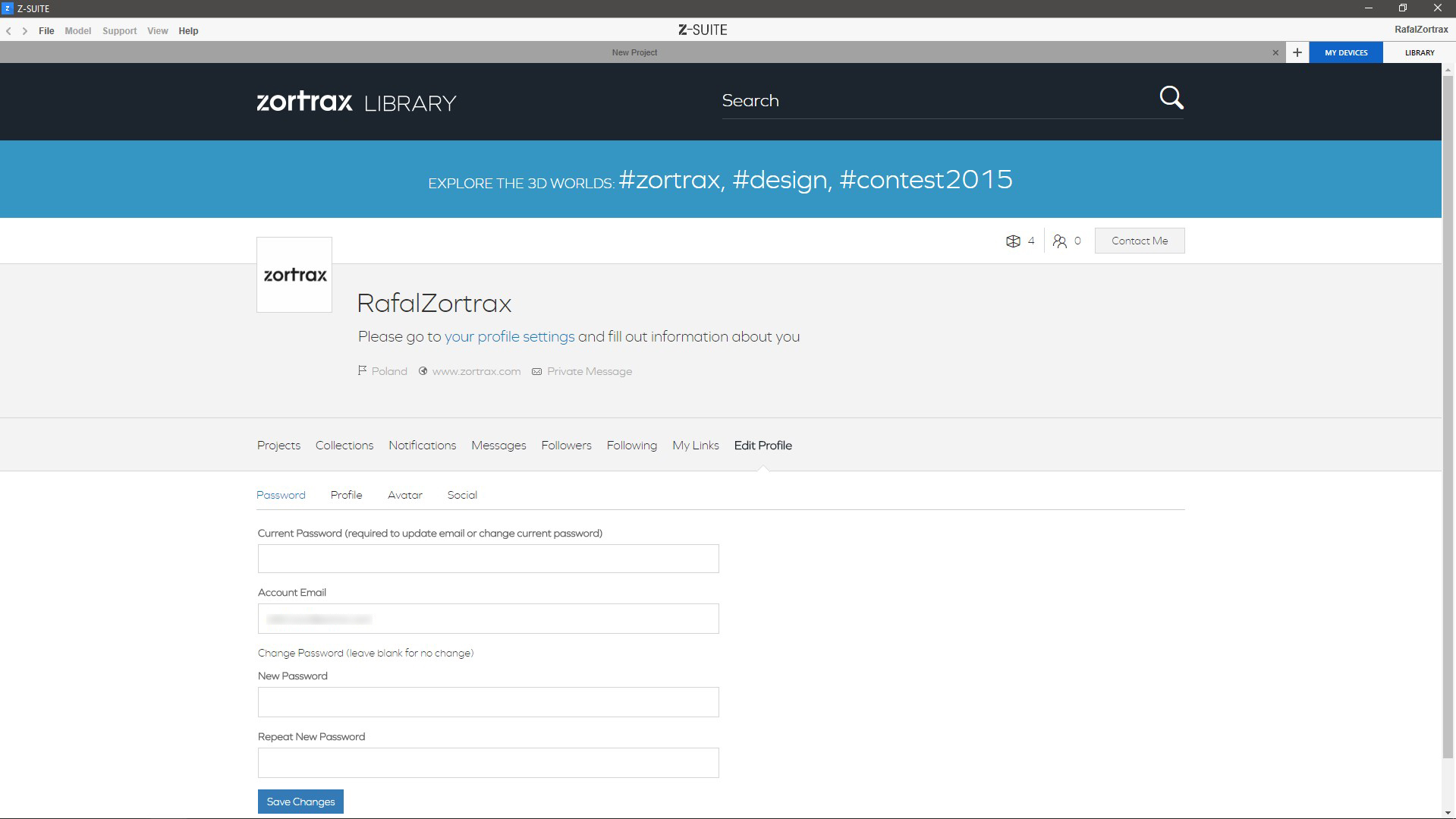
Task: Click the RafalZortrax profile heading
Action: pos(434,304)
